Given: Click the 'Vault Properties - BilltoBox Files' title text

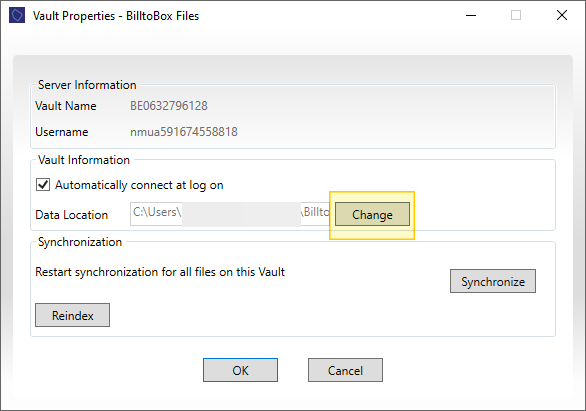Looking at the screenshot, I should point(116,16).
